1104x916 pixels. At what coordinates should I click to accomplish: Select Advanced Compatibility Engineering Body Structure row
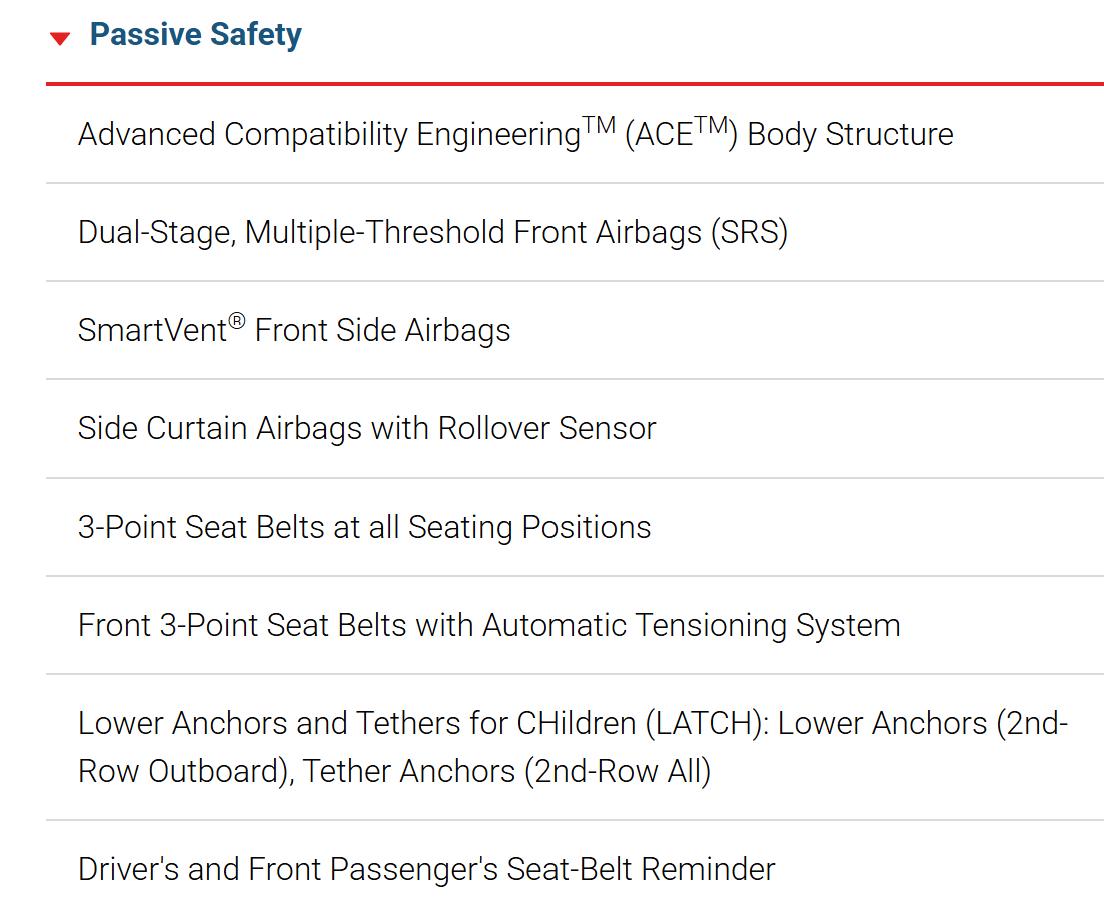click(575, 134)
